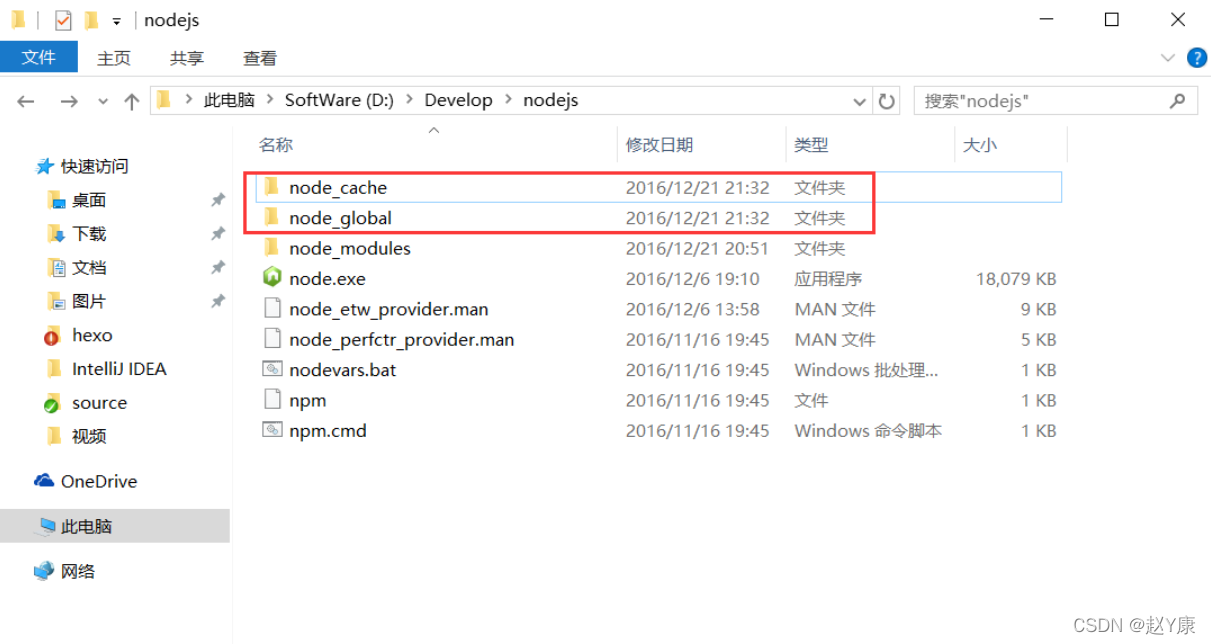The width and height of the screenshot is (1211, 644).
Task: Switch to the 查看 (View) tab
Action: pyautogui.click(x=260, y=58)
